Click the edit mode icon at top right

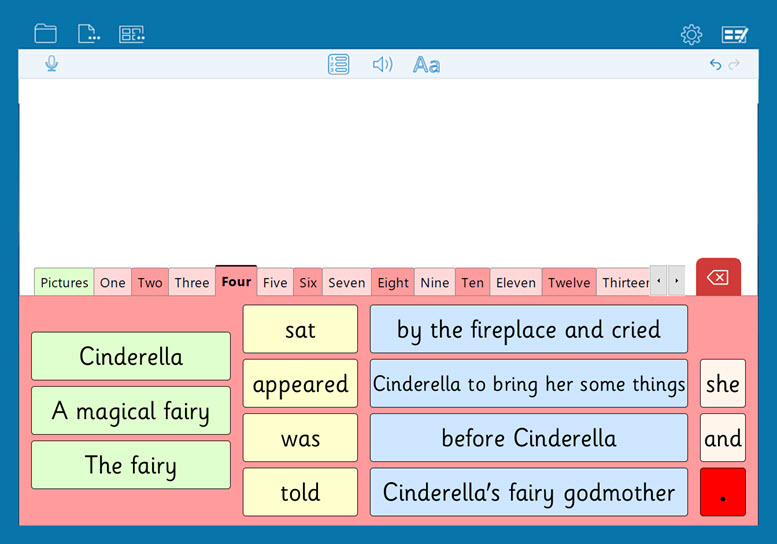pos(735,35)
